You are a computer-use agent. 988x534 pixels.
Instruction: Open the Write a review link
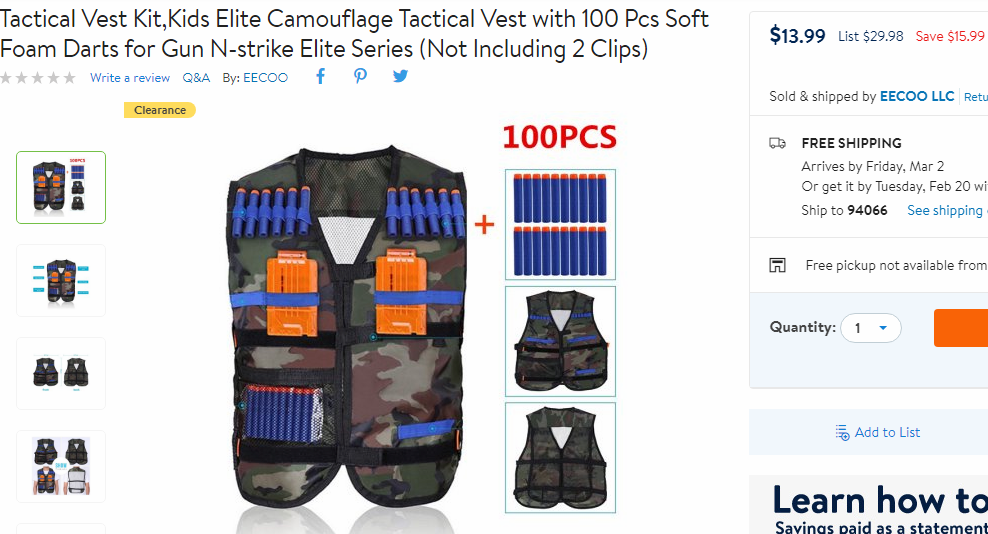click(x=130, y=78)
